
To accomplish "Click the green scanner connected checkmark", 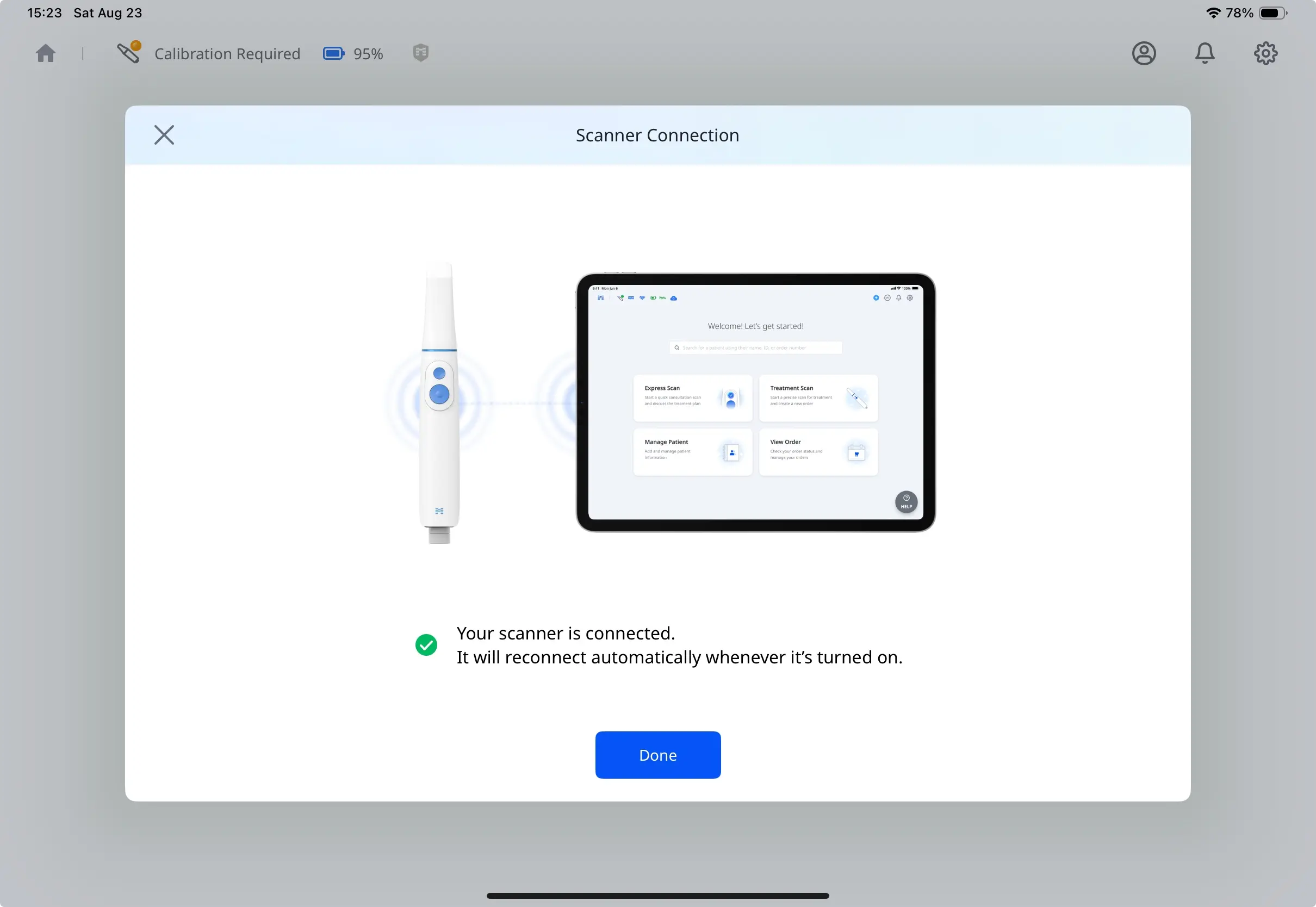I will pos(427,644).
